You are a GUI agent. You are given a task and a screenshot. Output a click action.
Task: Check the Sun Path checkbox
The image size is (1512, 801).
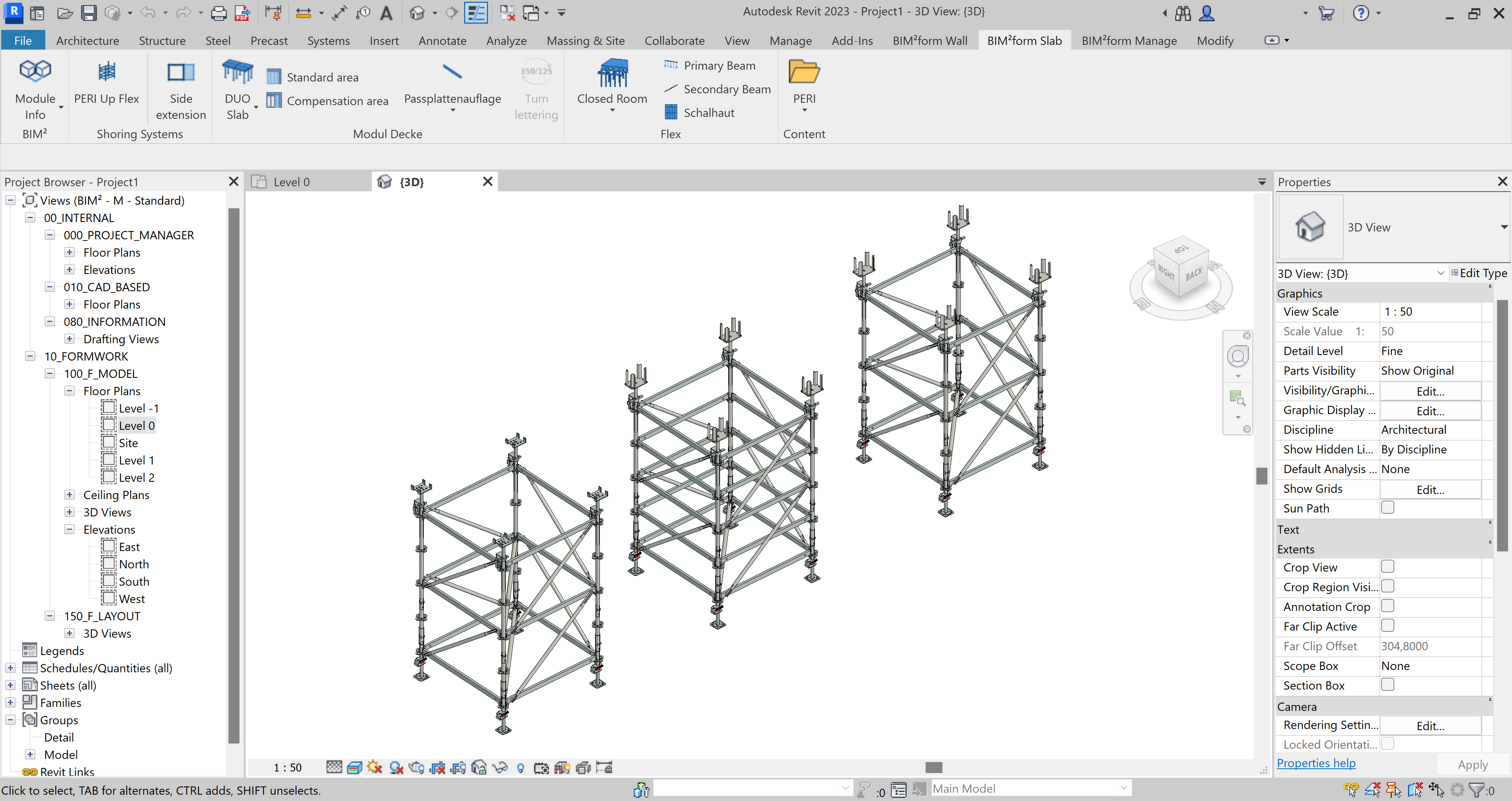pos(1388,508)
